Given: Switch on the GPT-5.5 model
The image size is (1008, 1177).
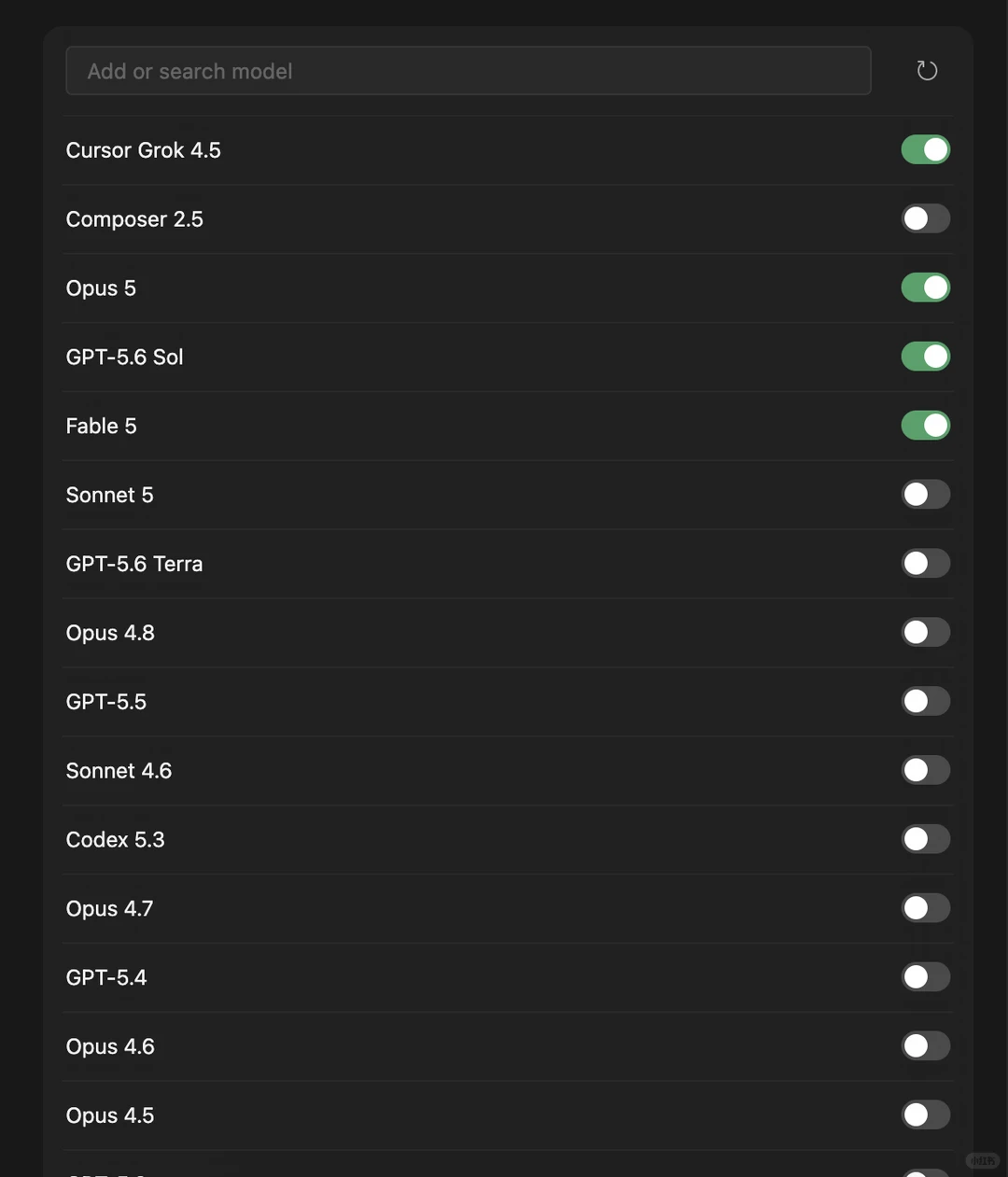Looking at the screenshot, I should click(x=926, y=702).
